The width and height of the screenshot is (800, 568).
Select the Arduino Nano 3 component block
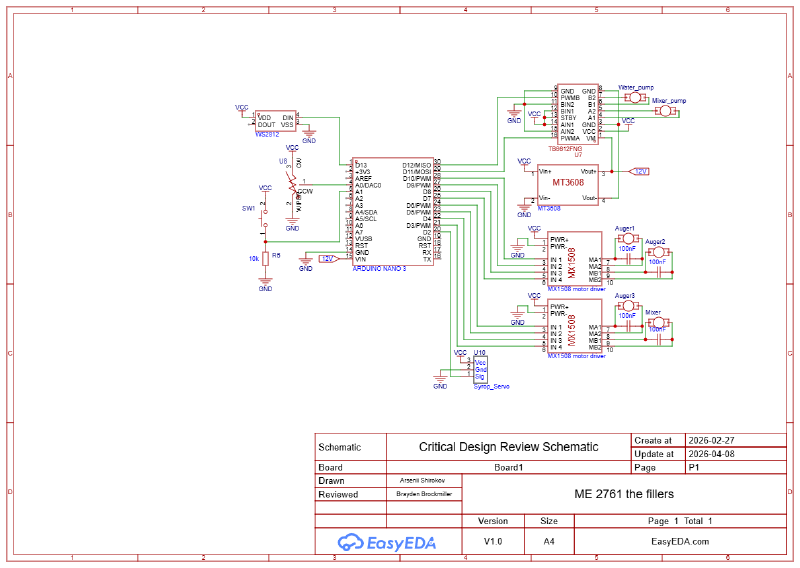point(393,211)
